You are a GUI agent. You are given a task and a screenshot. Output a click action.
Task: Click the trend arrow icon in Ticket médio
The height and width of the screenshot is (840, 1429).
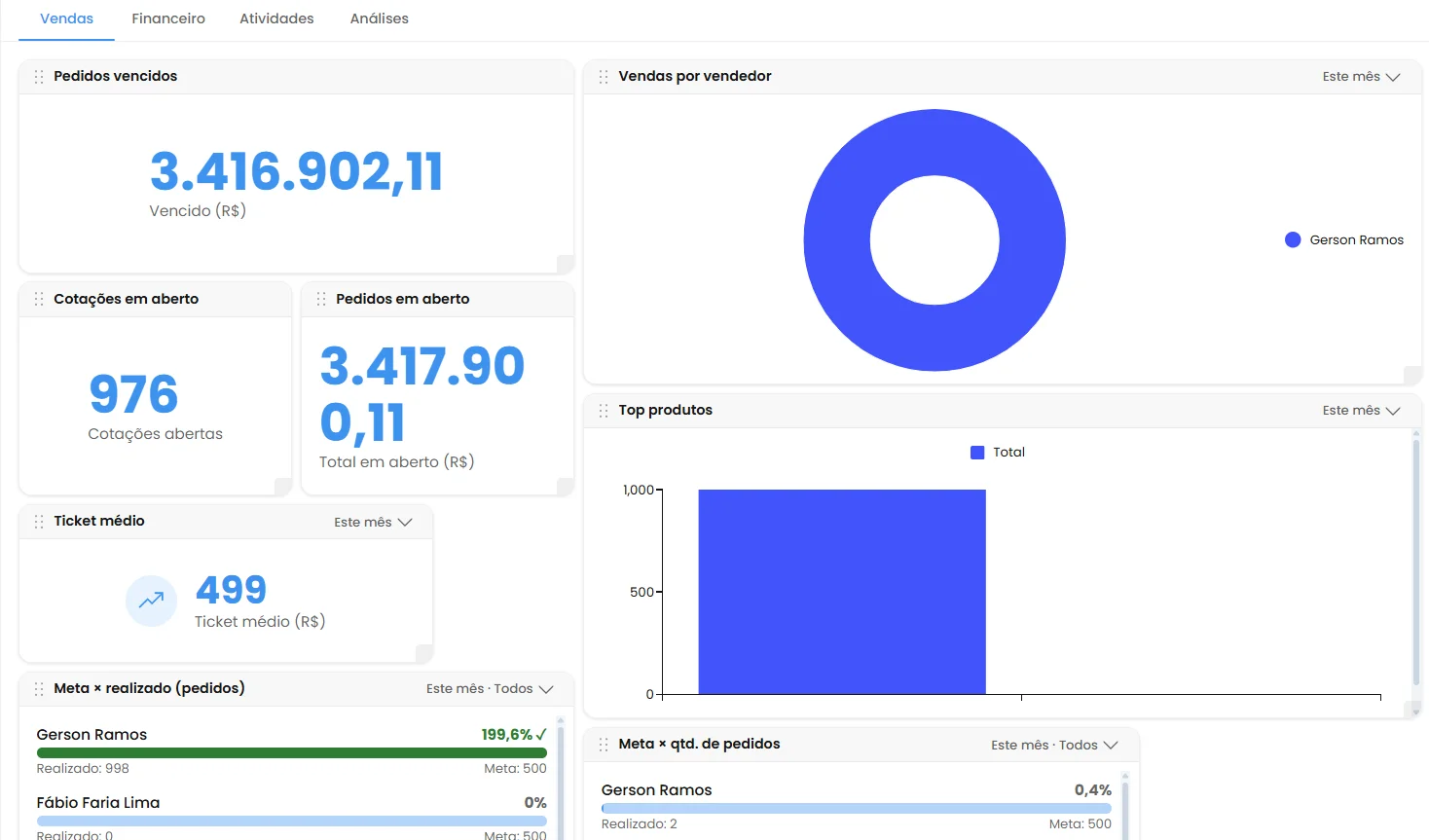152,601
